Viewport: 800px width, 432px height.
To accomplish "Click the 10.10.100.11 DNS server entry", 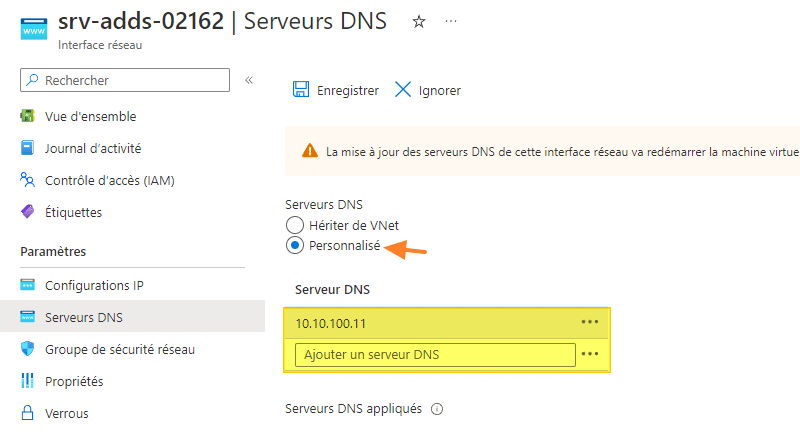I will tap(331, 323).
